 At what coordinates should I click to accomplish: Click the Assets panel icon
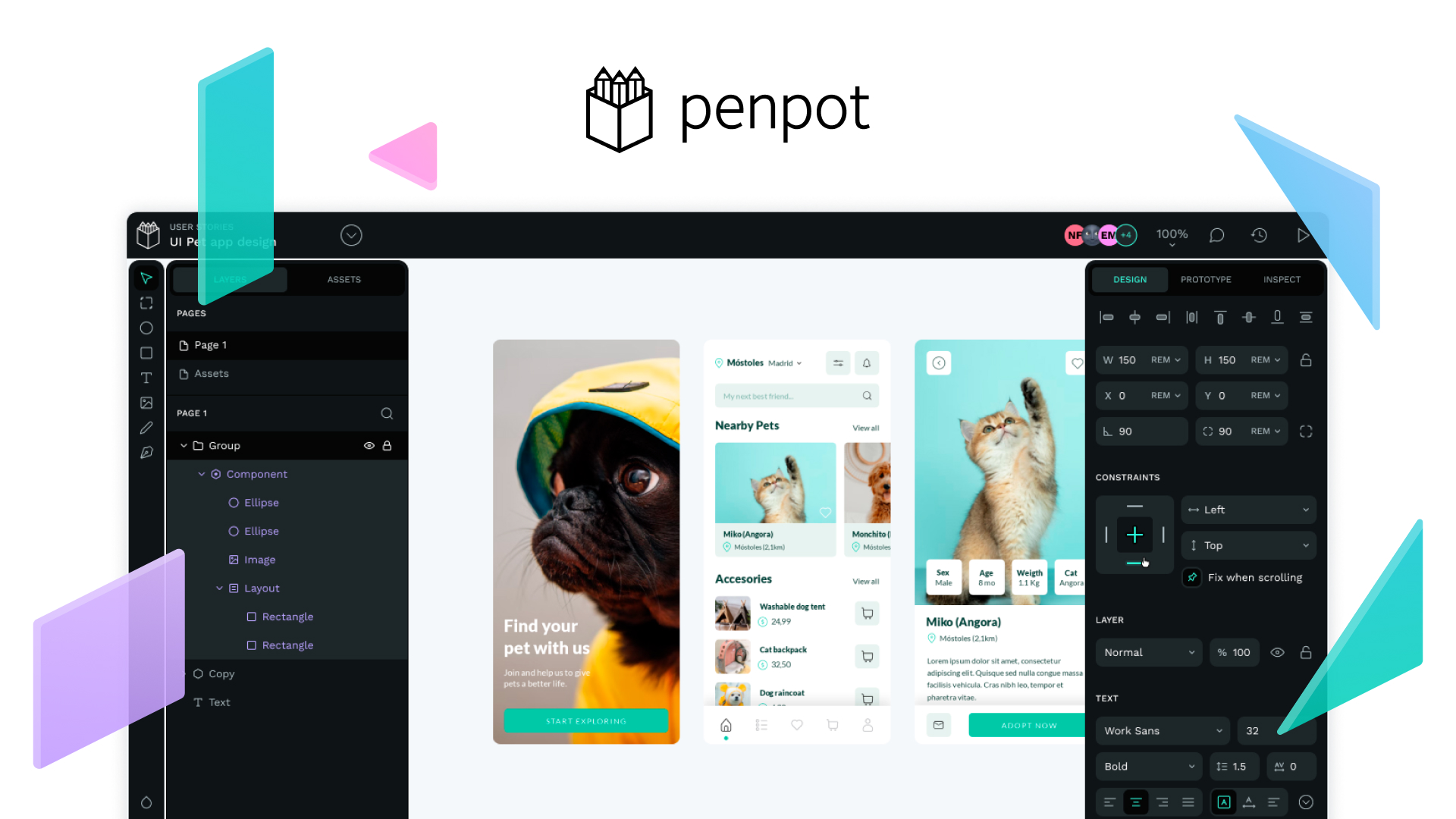point(343,278)
